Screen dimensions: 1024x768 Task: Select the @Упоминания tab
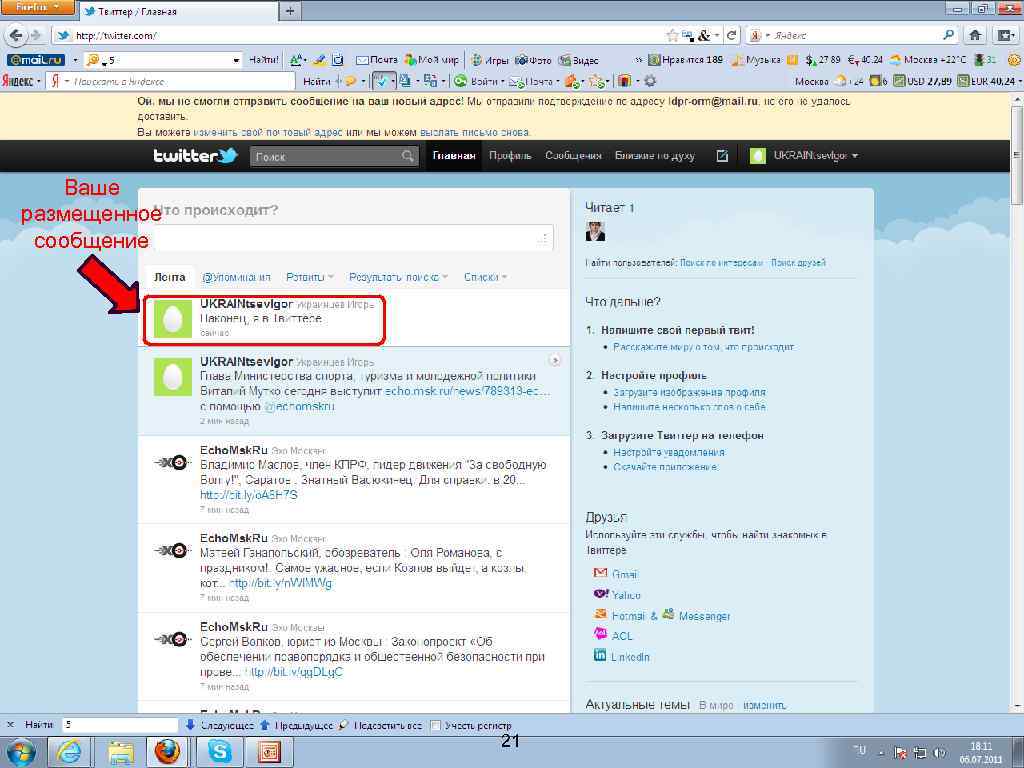click(x=236, y=277)
